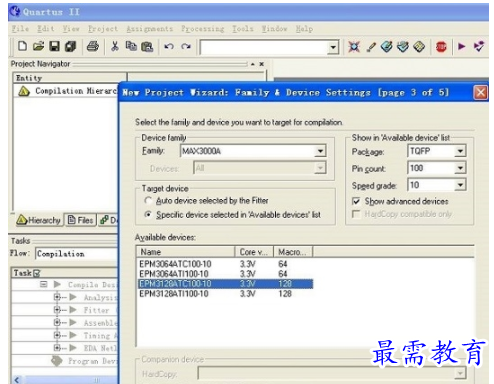Open the Edit menu

[46, 29]
